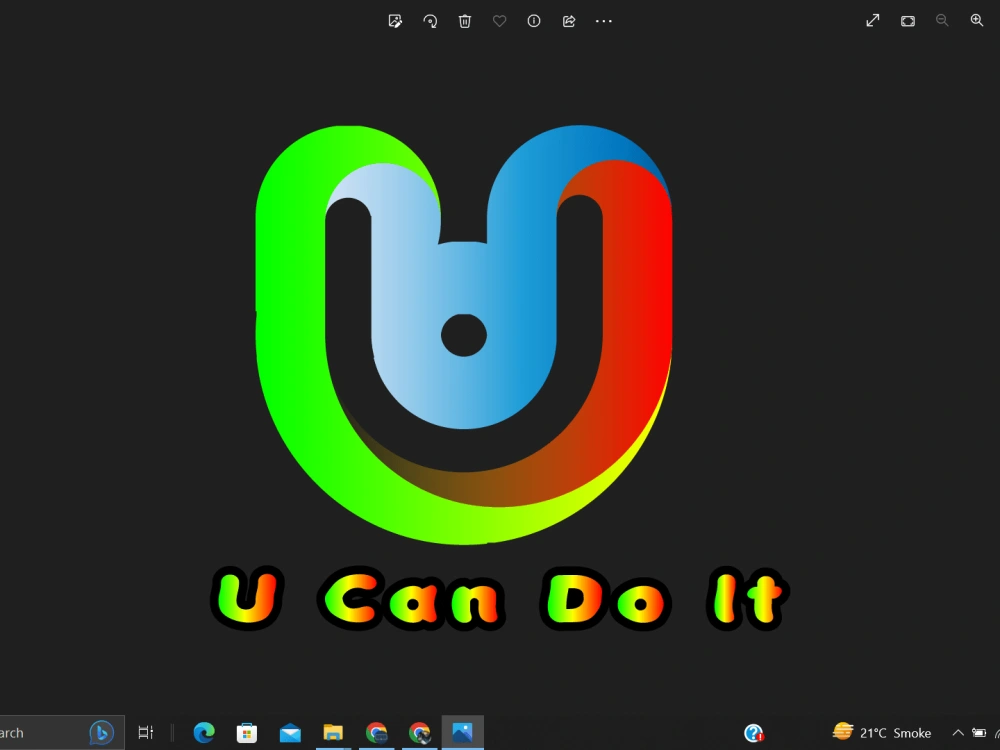
Task: Share the current photo
Action: point(569,20)
